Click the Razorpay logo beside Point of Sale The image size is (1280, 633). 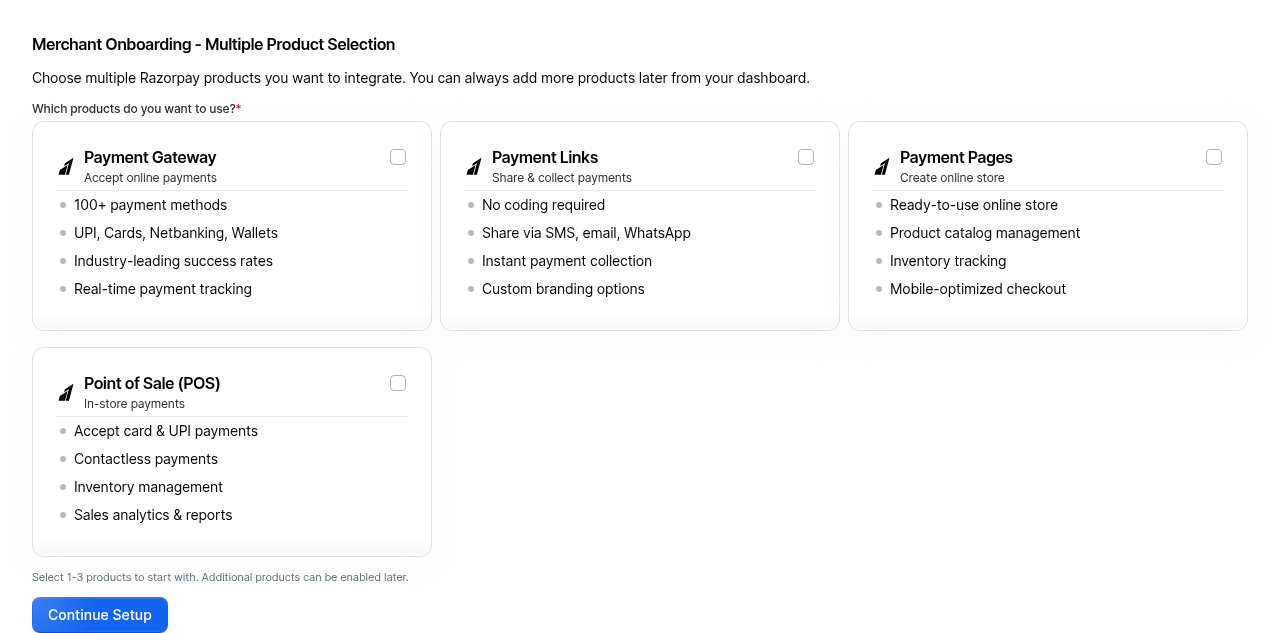point(66,393)
